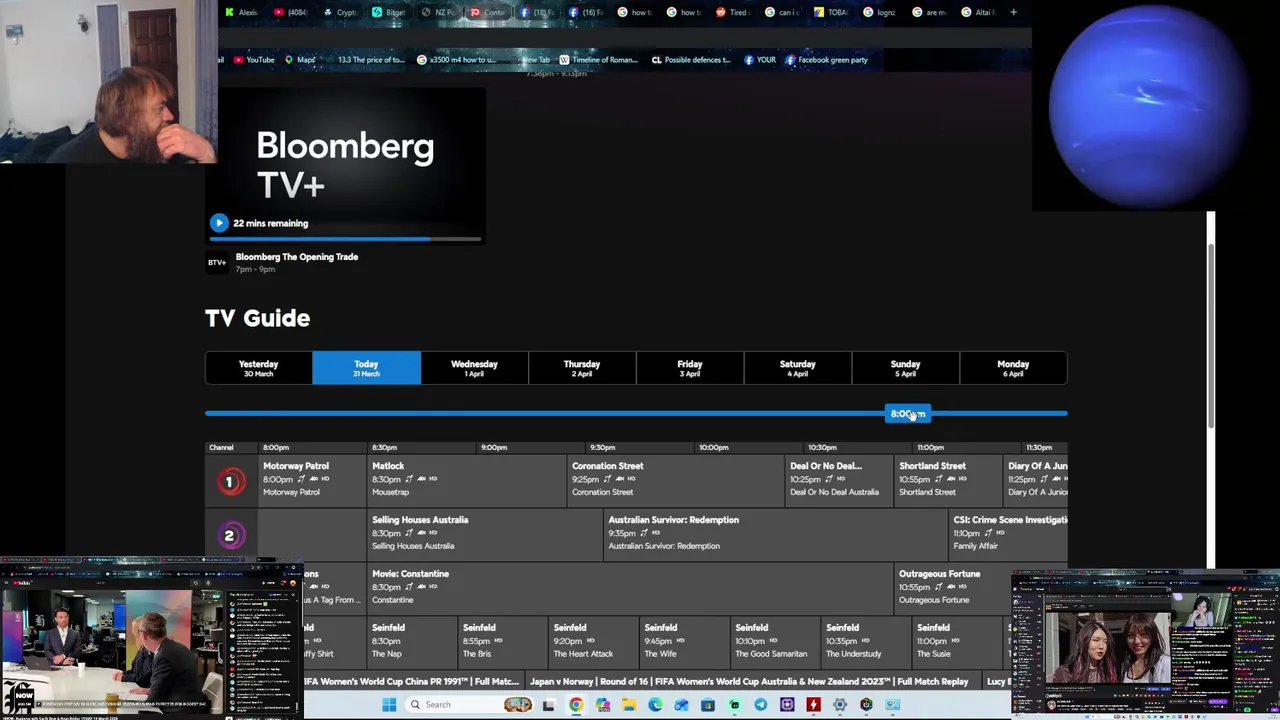This screenshot has width=1280, height=720.
Task: Open the Bloomberg TV+ channel card
Action: (345, 166)
